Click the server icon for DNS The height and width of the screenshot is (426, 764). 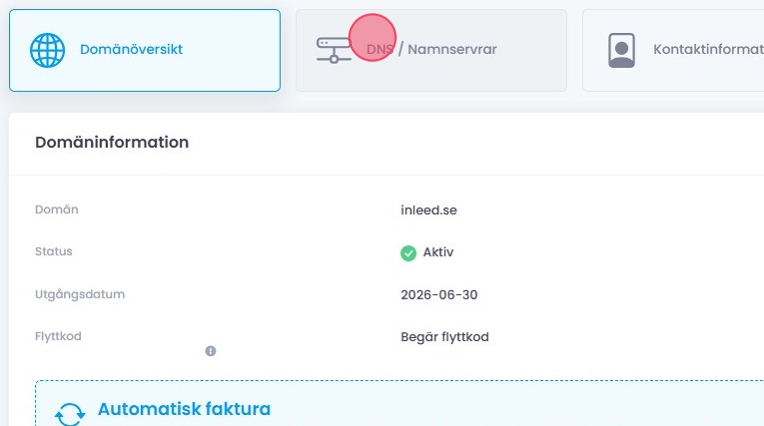333,50
